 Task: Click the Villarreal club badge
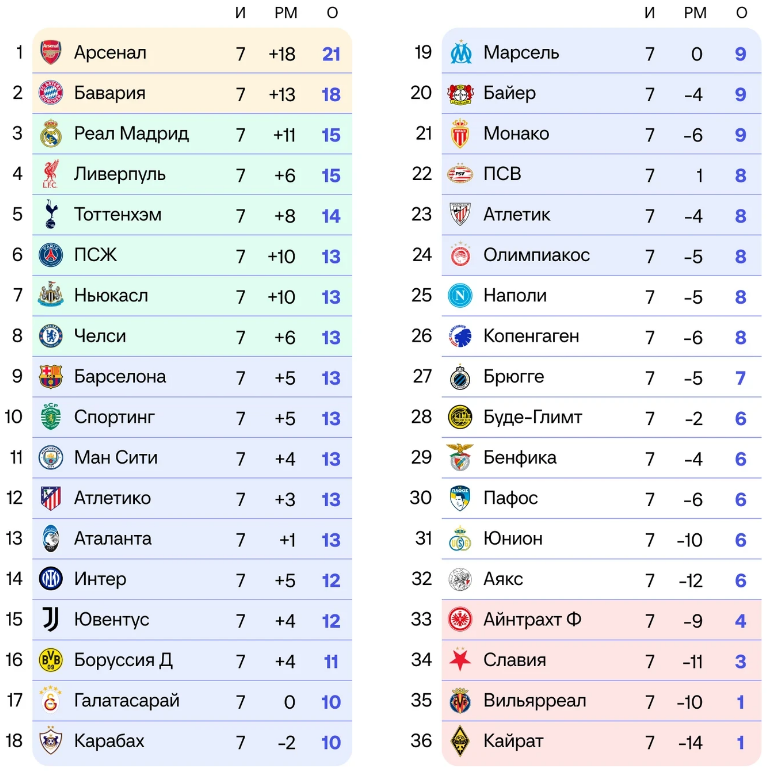(459, 701)
